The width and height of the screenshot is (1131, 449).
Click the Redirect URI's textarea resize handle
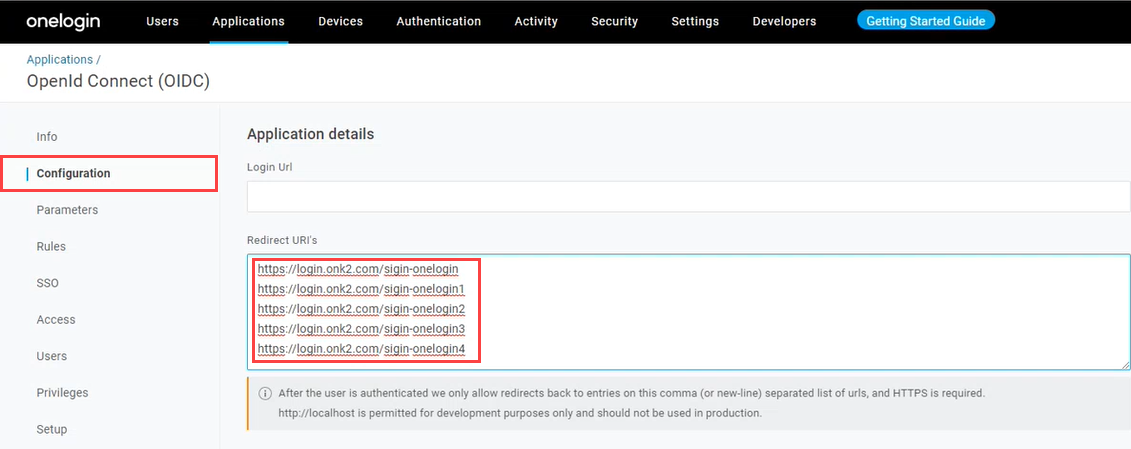tap(1125, 365)
